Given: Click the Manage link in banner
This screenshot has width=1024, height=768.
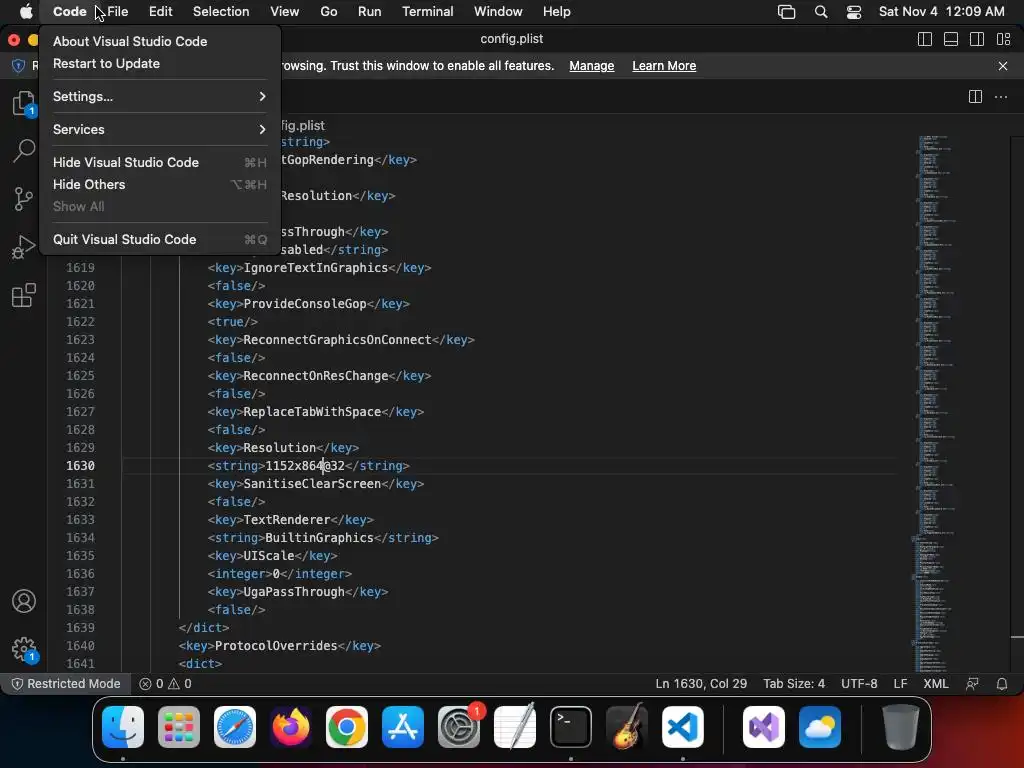Looking at the screenshot, I should coord(592,66).
